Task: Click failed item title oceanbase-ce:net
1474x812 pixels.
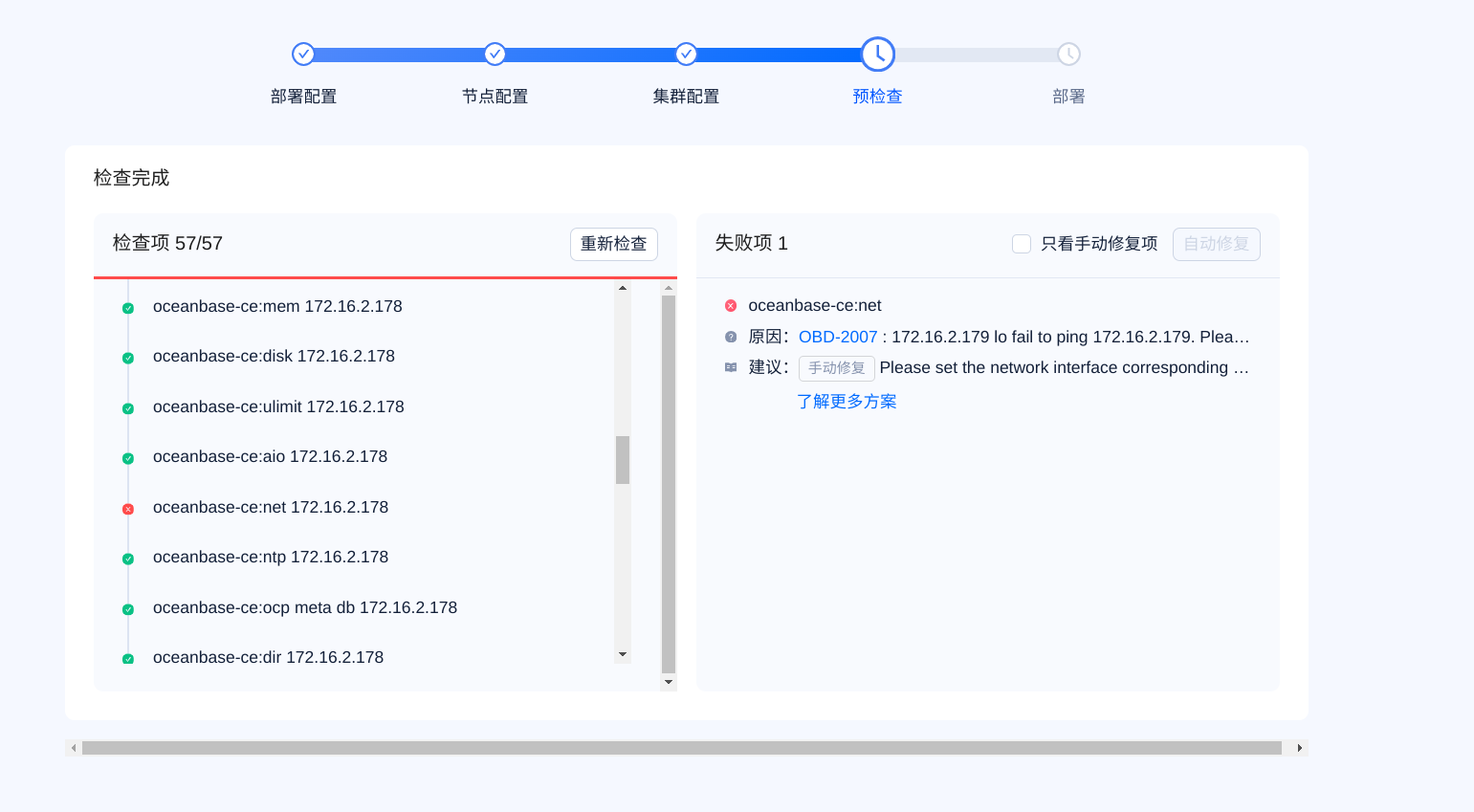Action: pos(815,306)
